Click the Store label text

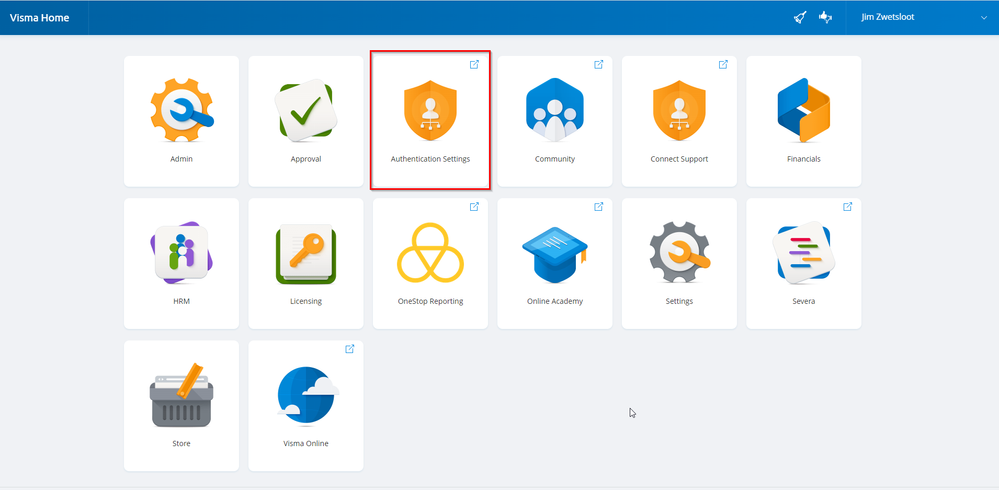point(182,443)
